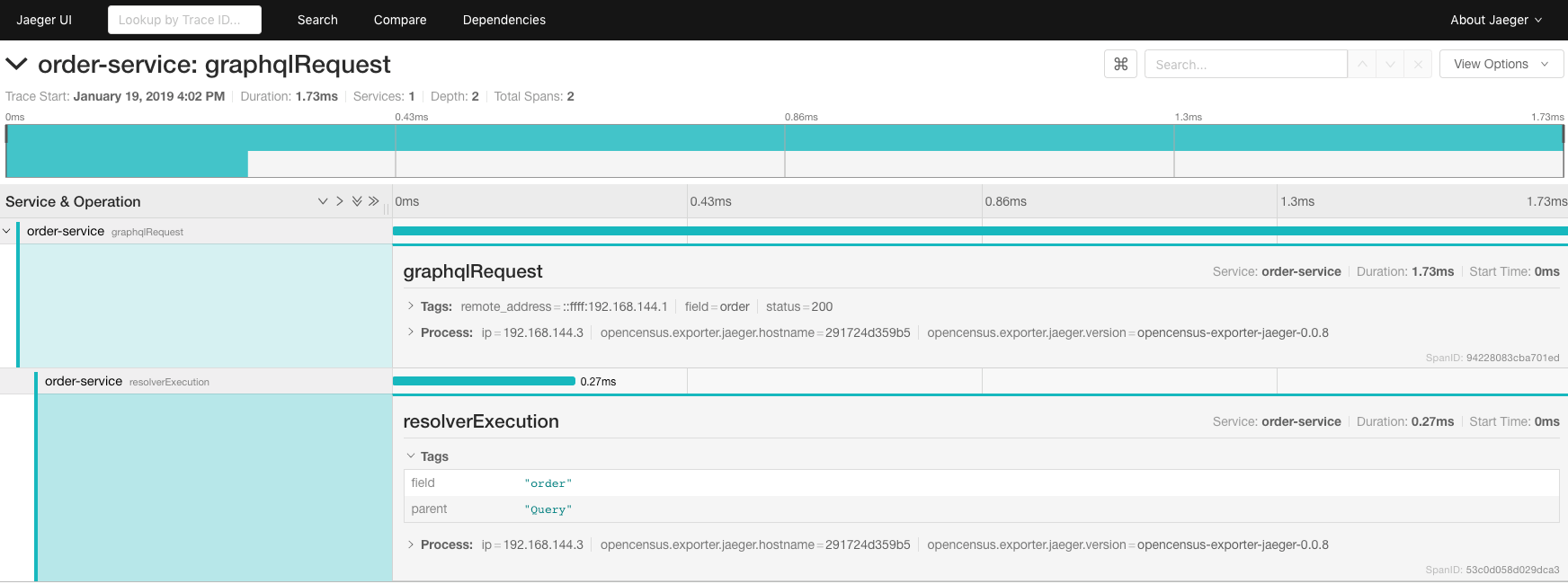1568x584 pixels.
Task: Collapse one level with single right chevron
Action: [x=340, y=201]
